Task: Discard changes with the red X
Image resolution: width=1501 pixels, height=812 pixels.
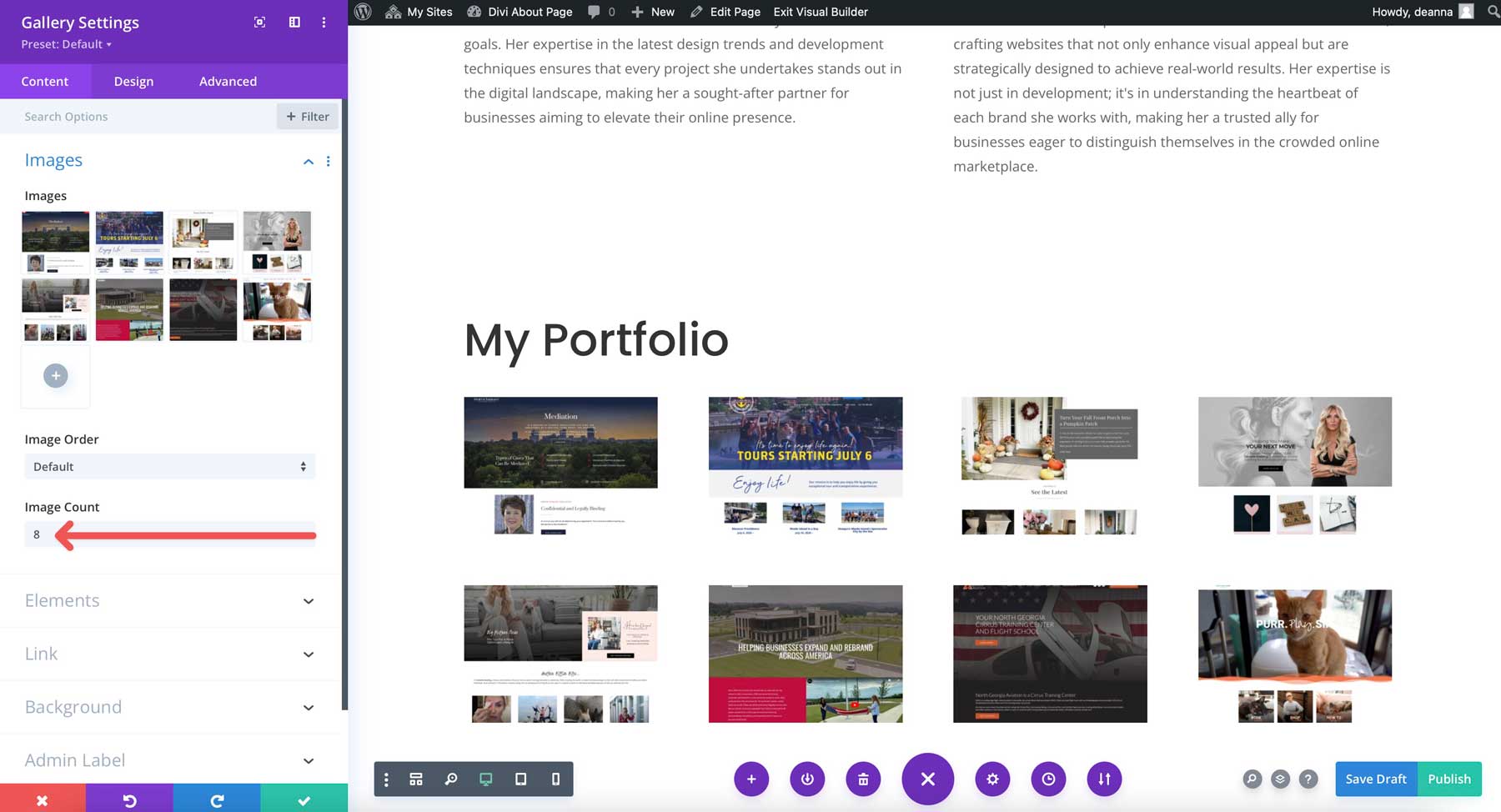Action: pyautogui.click(x=43, y=799)
